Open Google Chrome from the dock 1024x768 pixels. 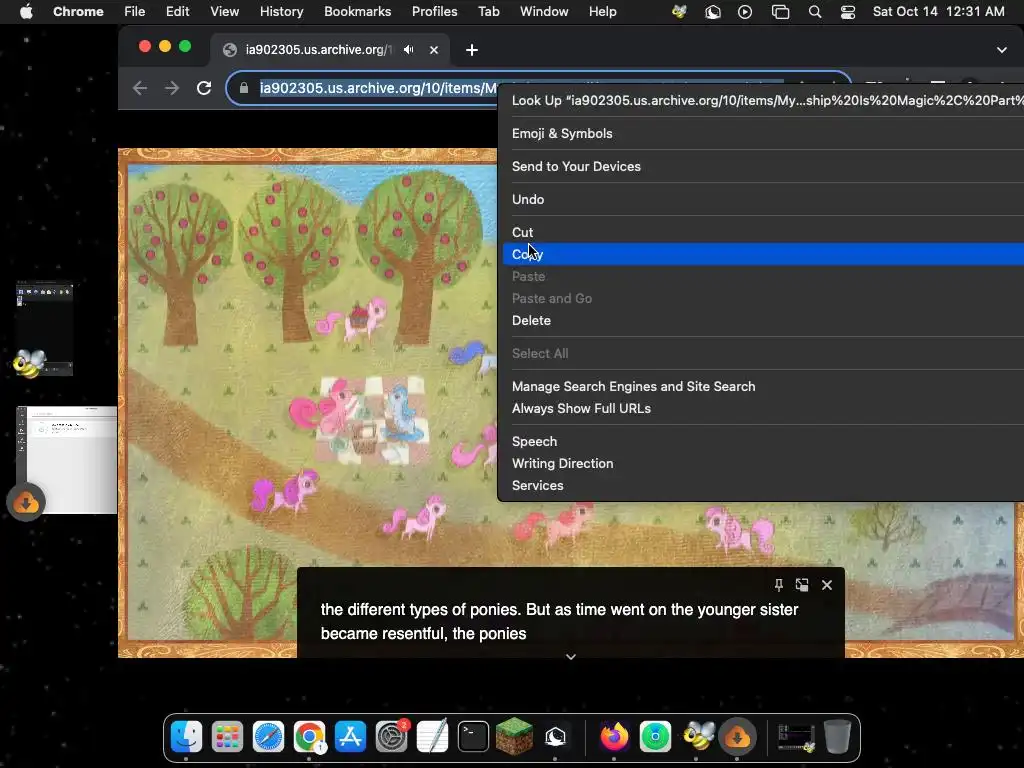(x=310, y=737)
